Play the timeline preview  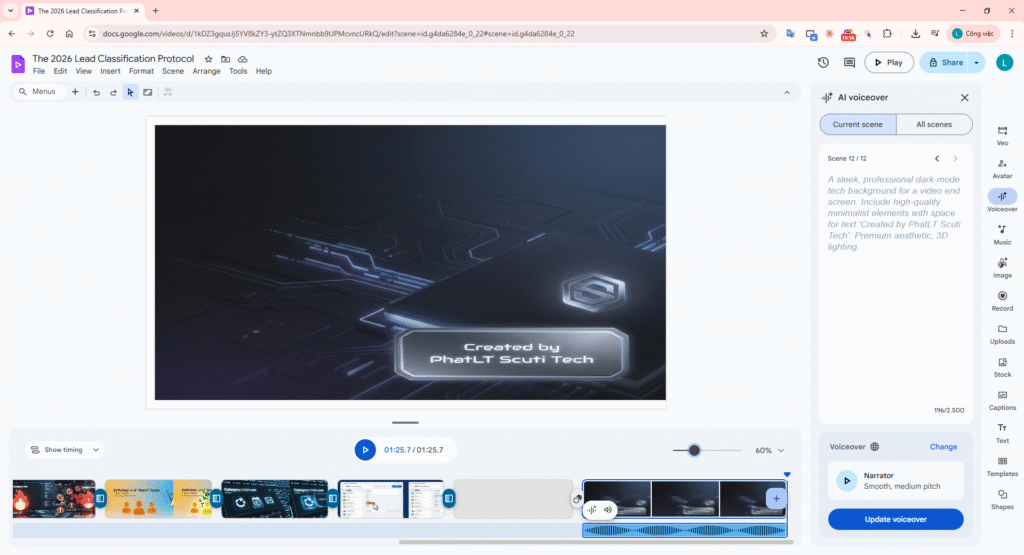(365, 450)
